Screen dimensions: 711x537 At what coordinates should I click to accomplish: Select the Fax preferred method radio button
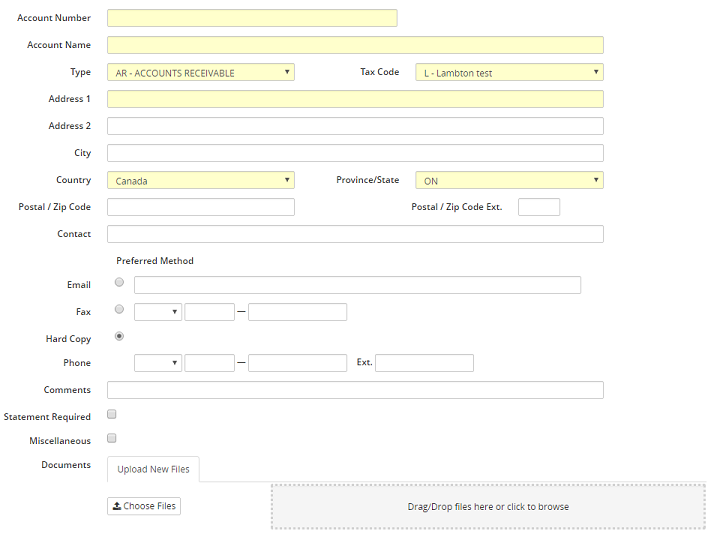tap(120, 310)
